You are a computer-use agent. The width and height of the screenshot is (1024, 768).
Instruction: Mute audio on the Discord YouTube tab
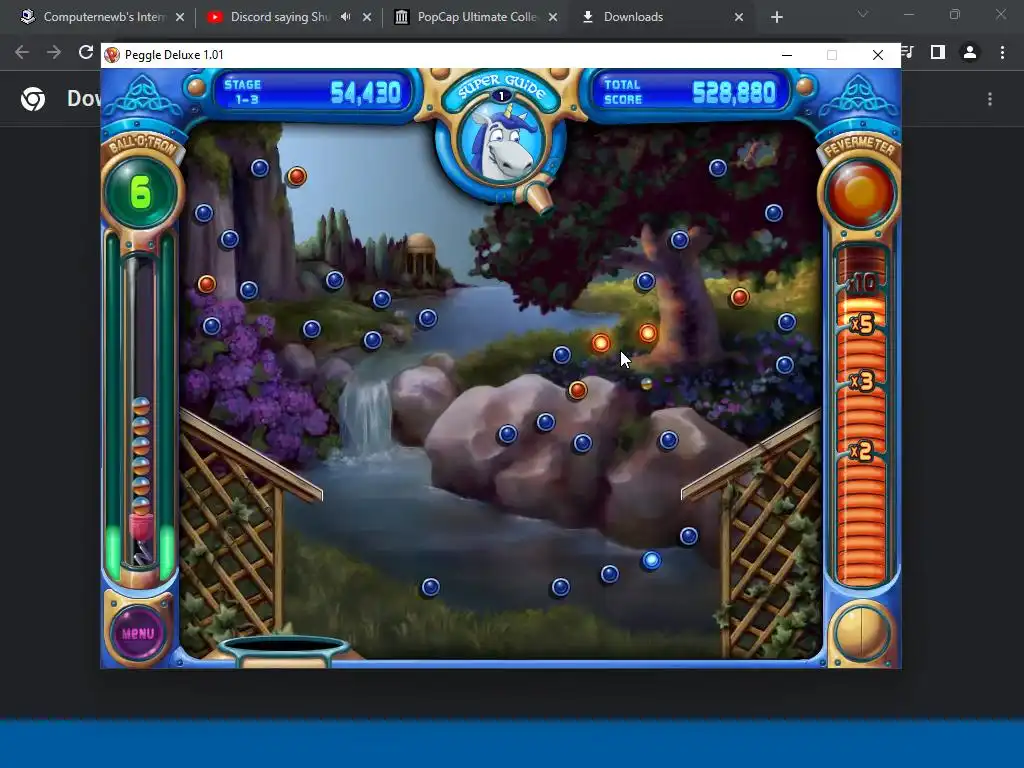point(345,17)
